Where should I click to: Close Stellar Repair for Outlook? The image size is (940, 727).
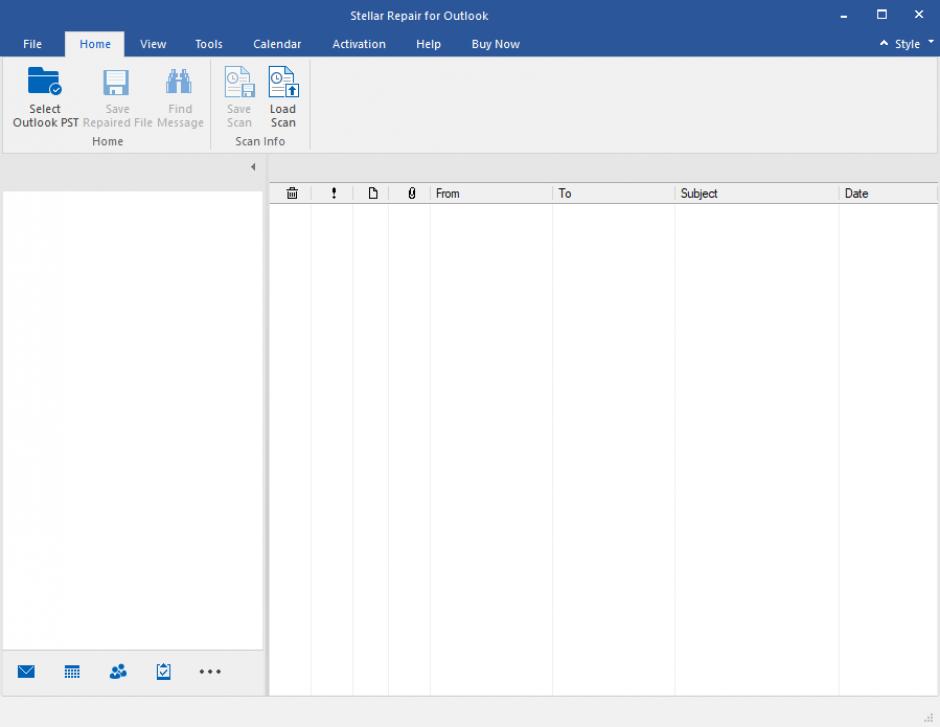coord(919,14)
